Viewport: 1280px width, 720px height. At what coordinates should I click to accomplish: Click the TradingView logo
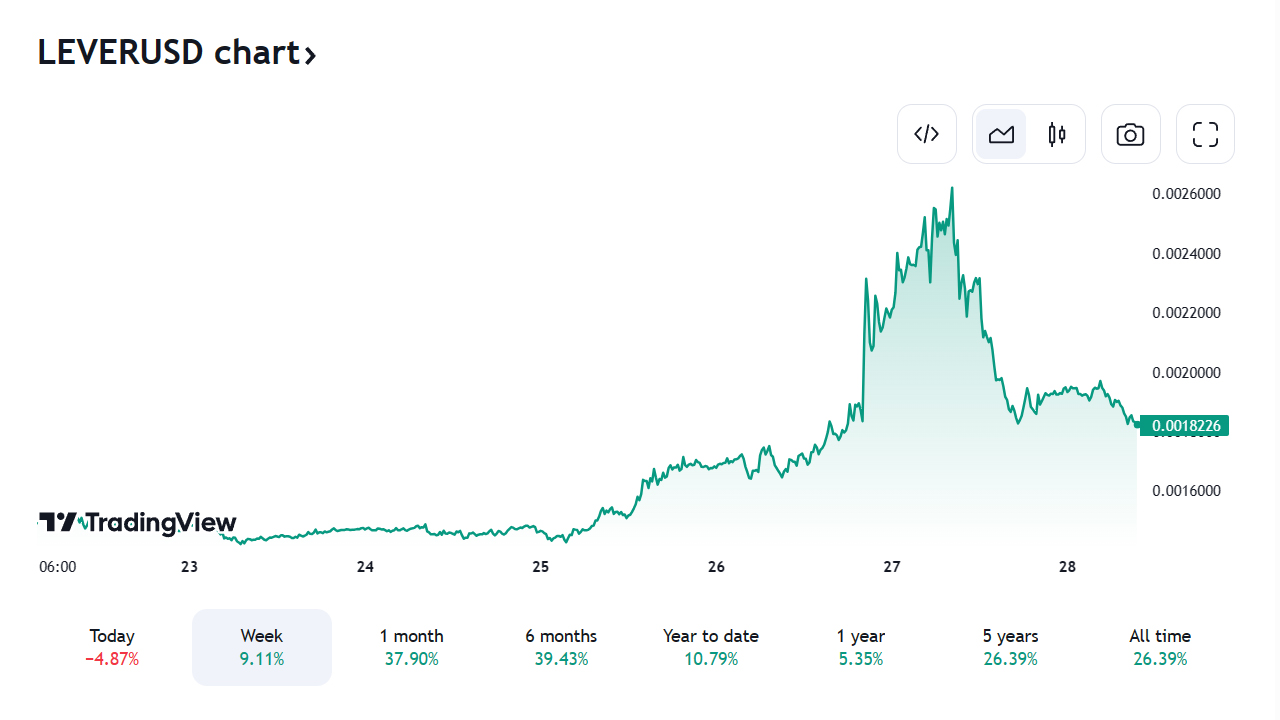[x=138, y=522]
